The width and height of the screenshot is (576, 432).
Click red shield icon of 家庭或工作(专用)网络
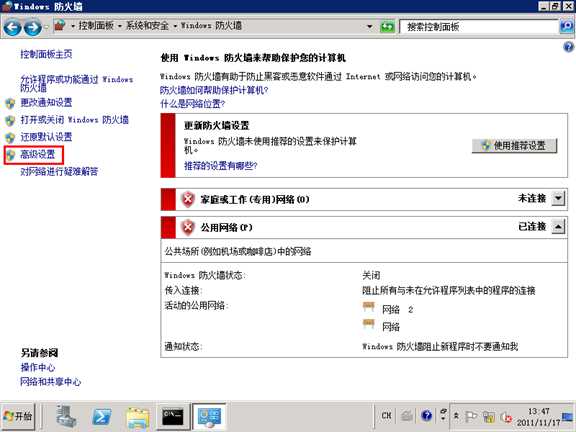[x=188, y=199]
